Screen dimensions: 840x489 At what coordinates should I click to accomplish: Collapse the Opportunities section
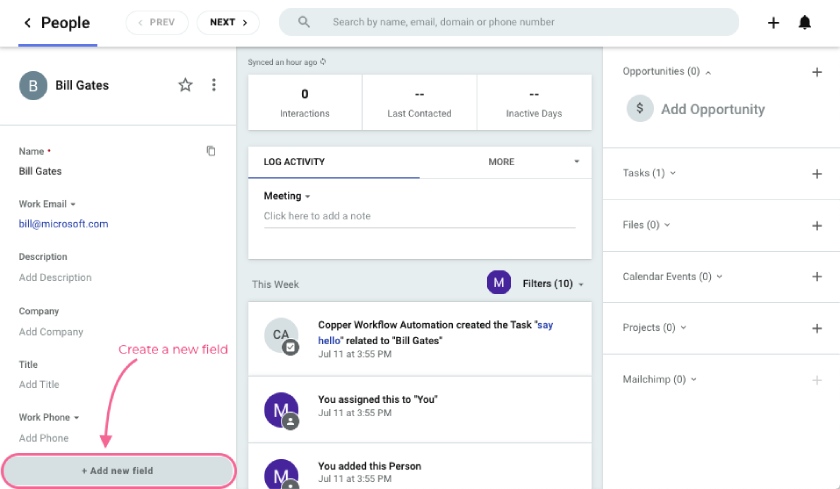[708, 72]
